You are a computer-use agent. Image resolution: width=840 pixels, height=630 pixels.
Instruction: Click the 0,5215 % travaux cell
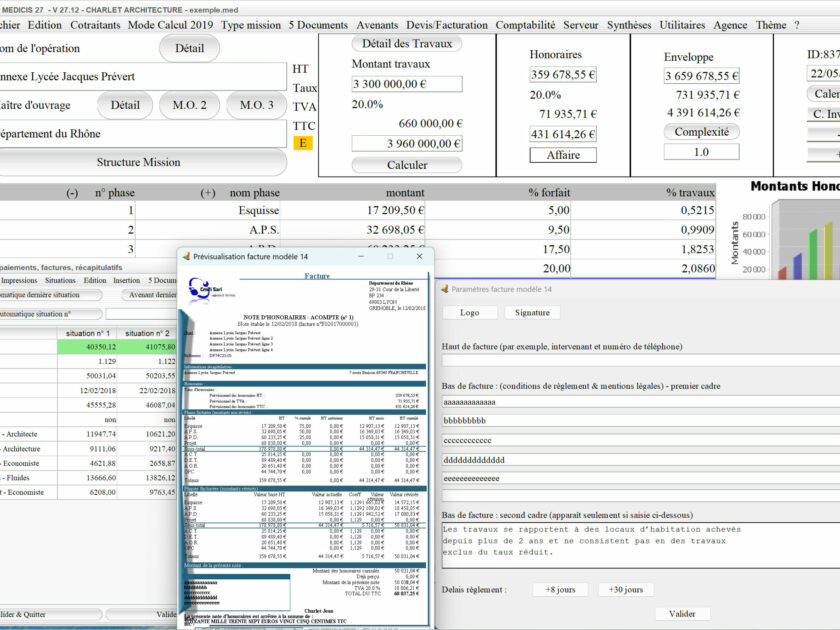point(643,211)
